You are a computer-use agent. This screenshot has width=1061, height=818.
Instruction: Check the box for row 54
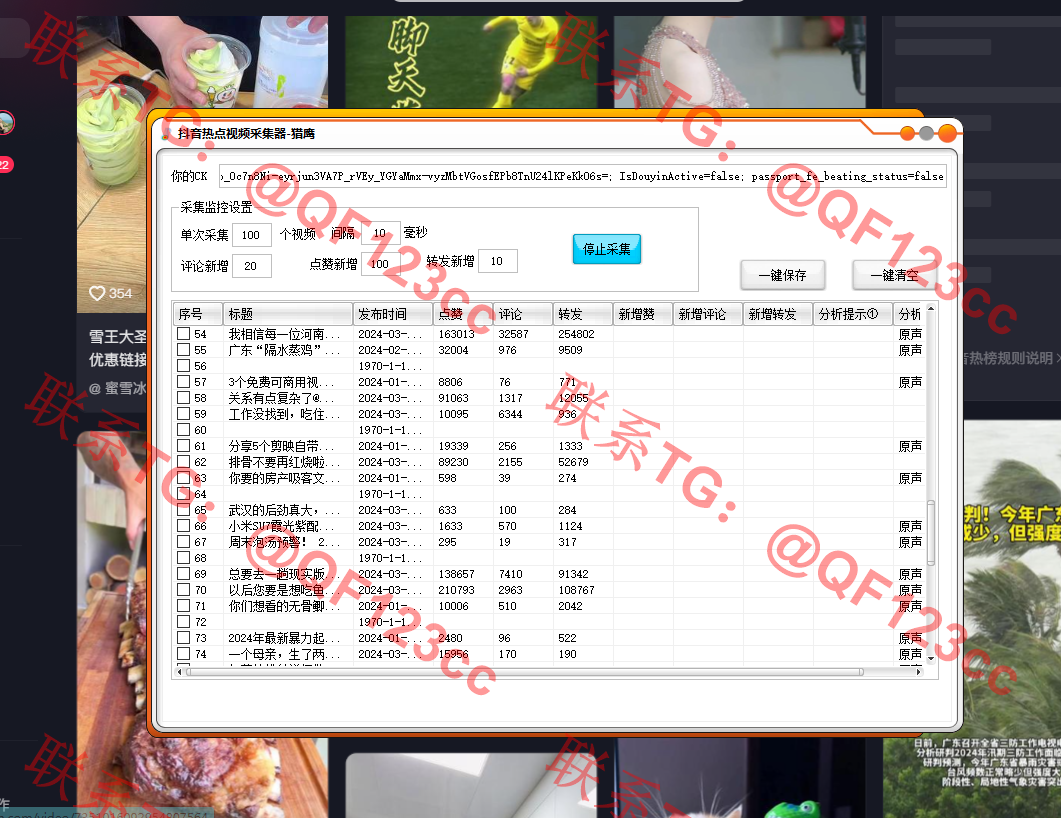(x=183, y=334)
